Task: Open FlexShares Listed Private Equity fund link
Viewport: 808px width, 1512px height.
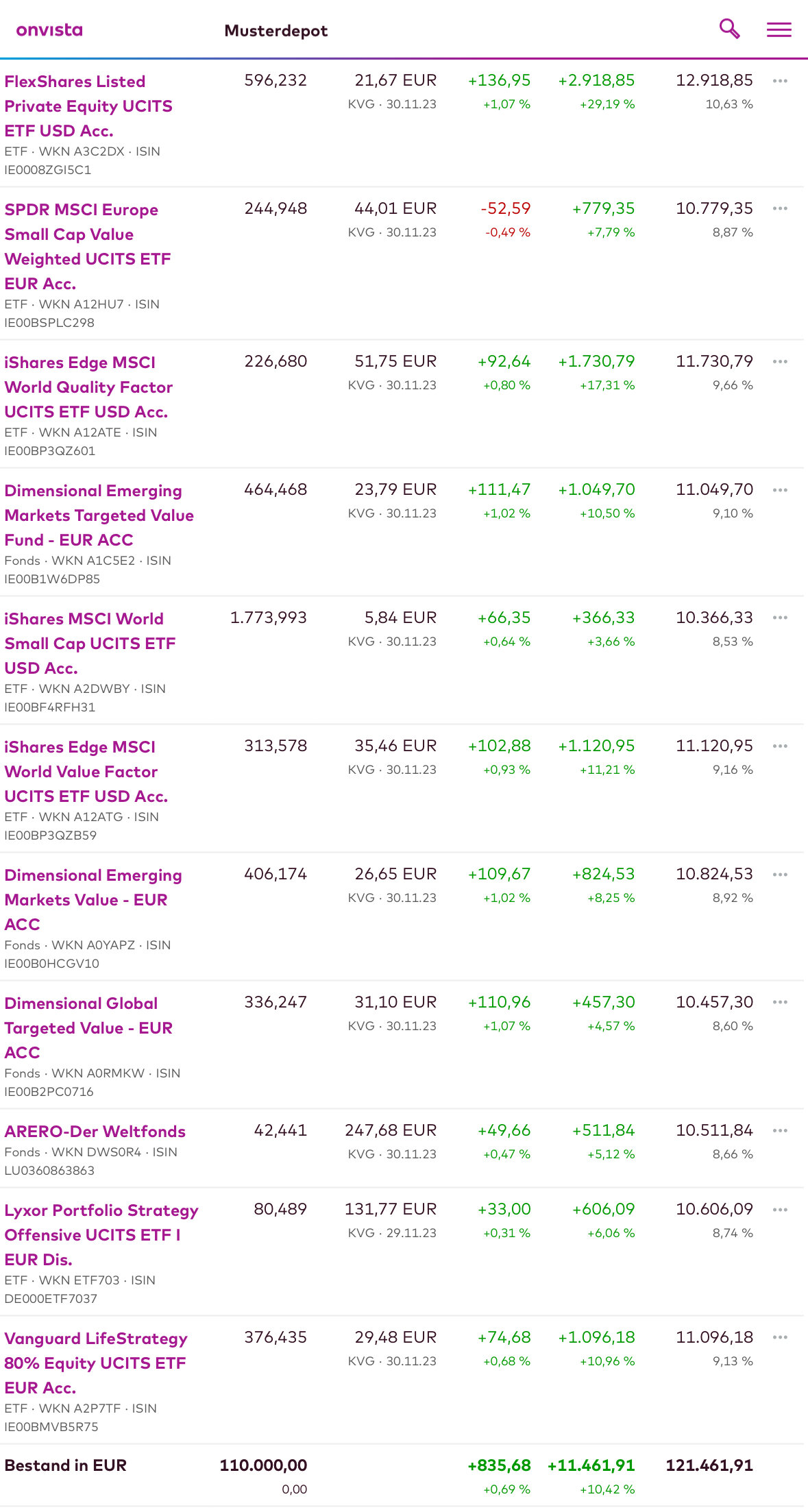Action: [x=88, y=106]
